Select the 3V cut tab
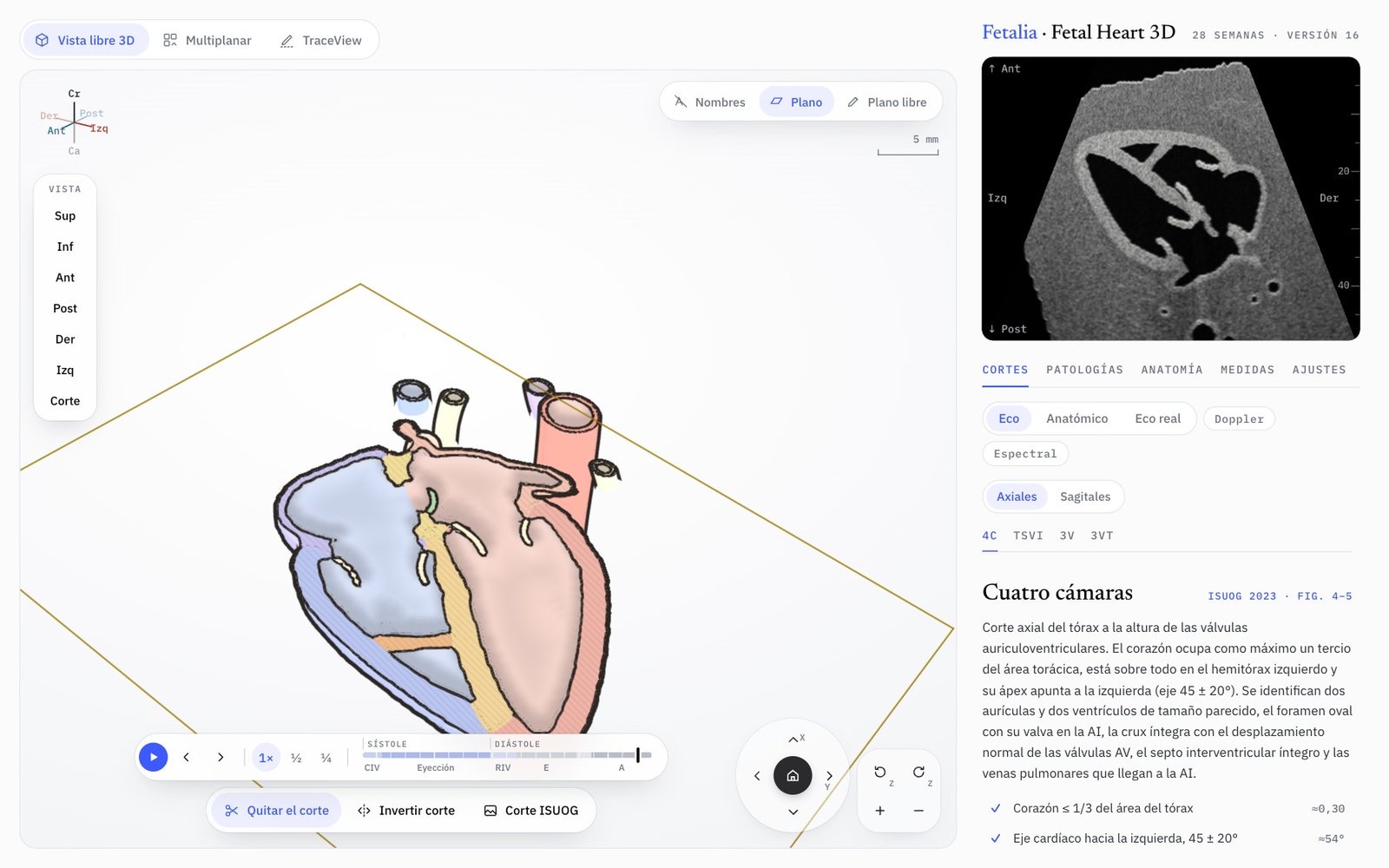This screenshot has height=868, width=1389. point(1067,536)
